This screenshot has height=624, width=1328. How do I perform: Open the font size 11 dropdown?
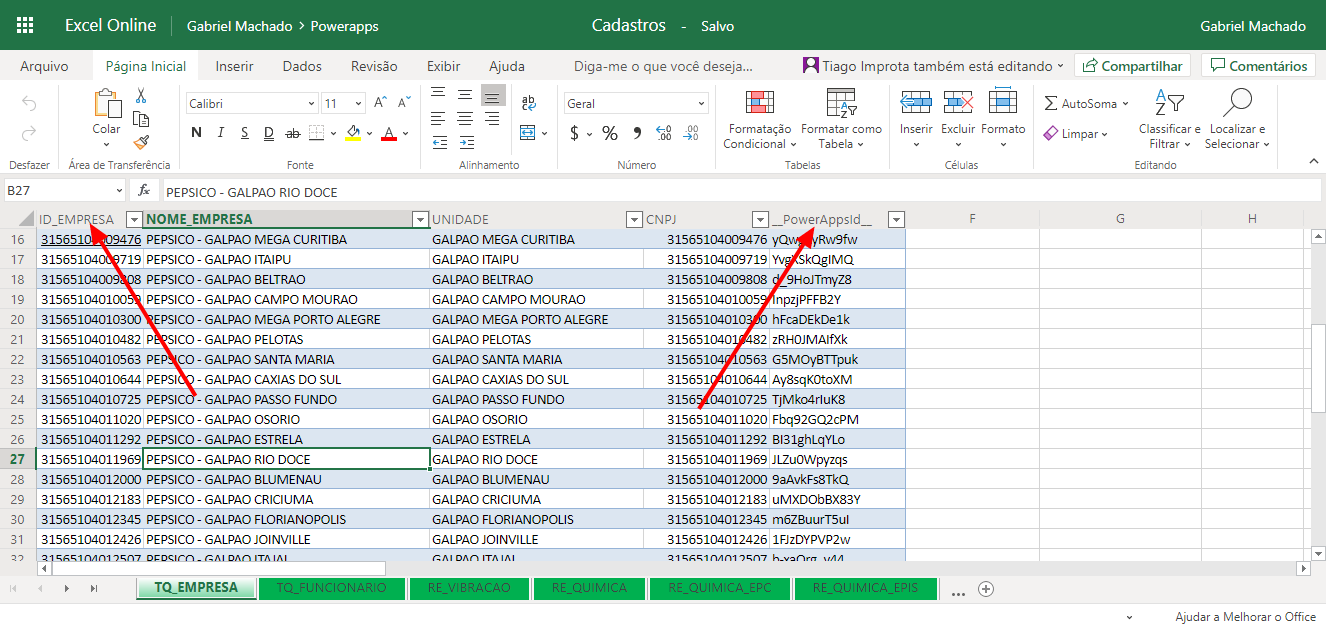(x=358, y=103)
